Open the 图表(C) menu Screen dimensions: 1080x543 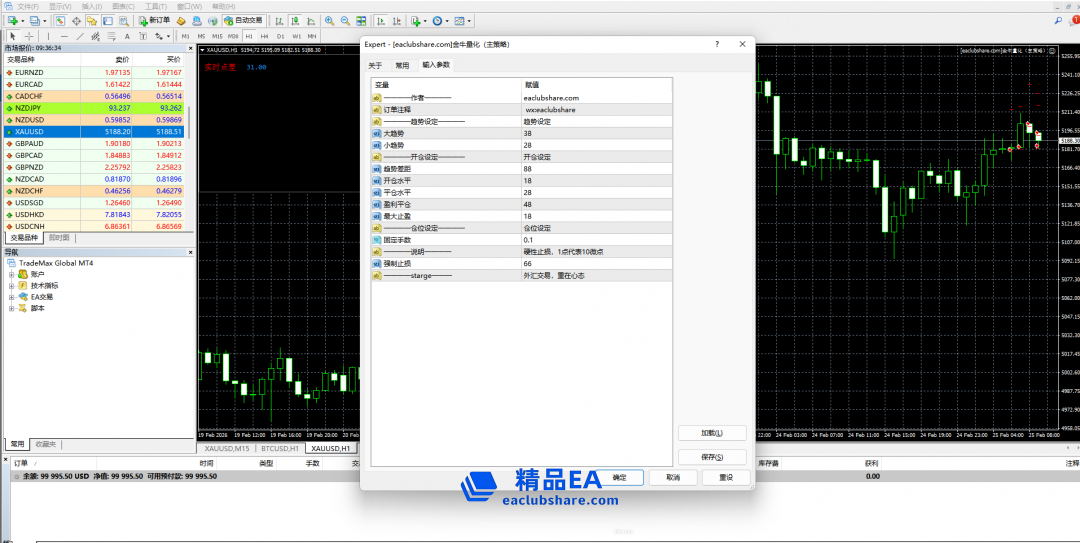click(123, 6)
